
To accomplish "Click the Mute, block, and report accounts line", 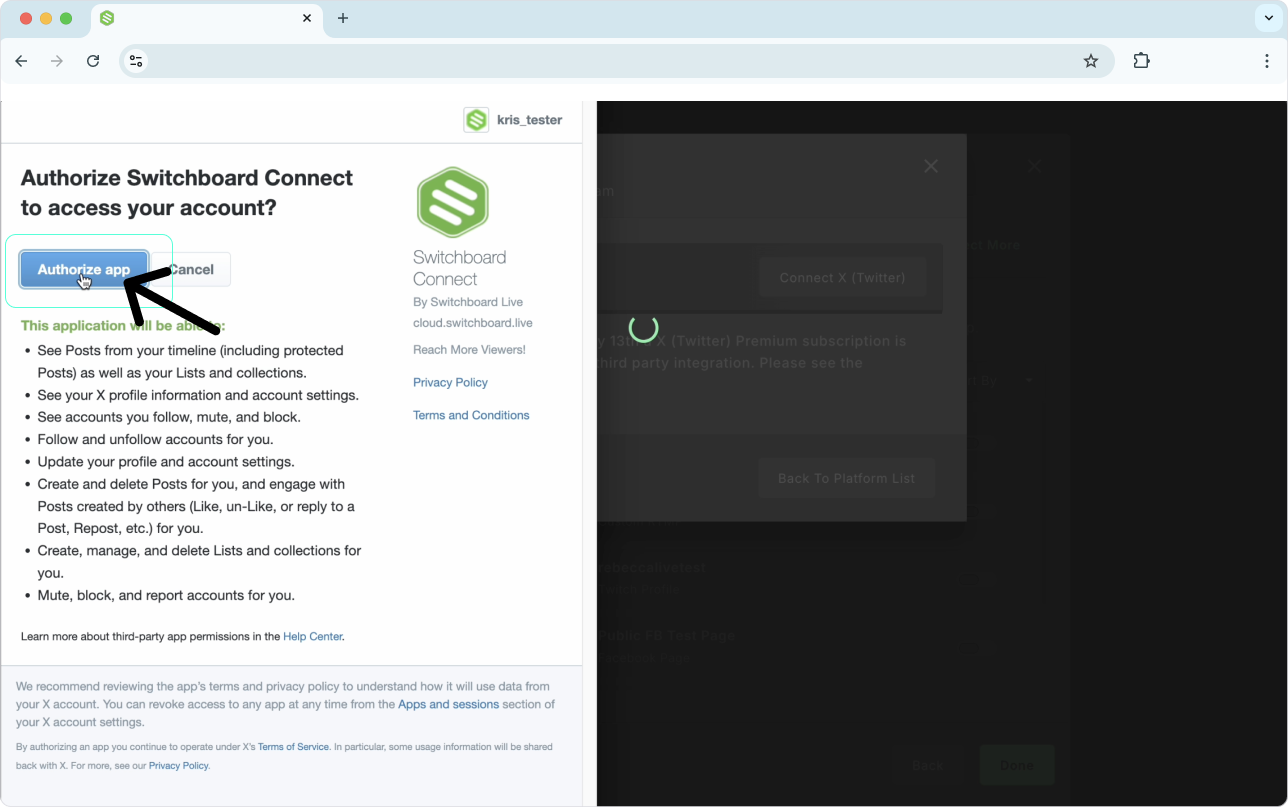I will (166, 595).
